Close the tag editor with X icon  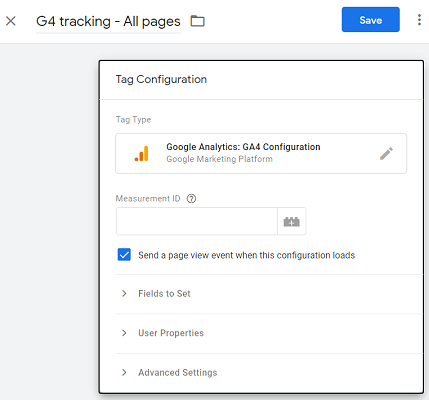(x=11, y=21)
